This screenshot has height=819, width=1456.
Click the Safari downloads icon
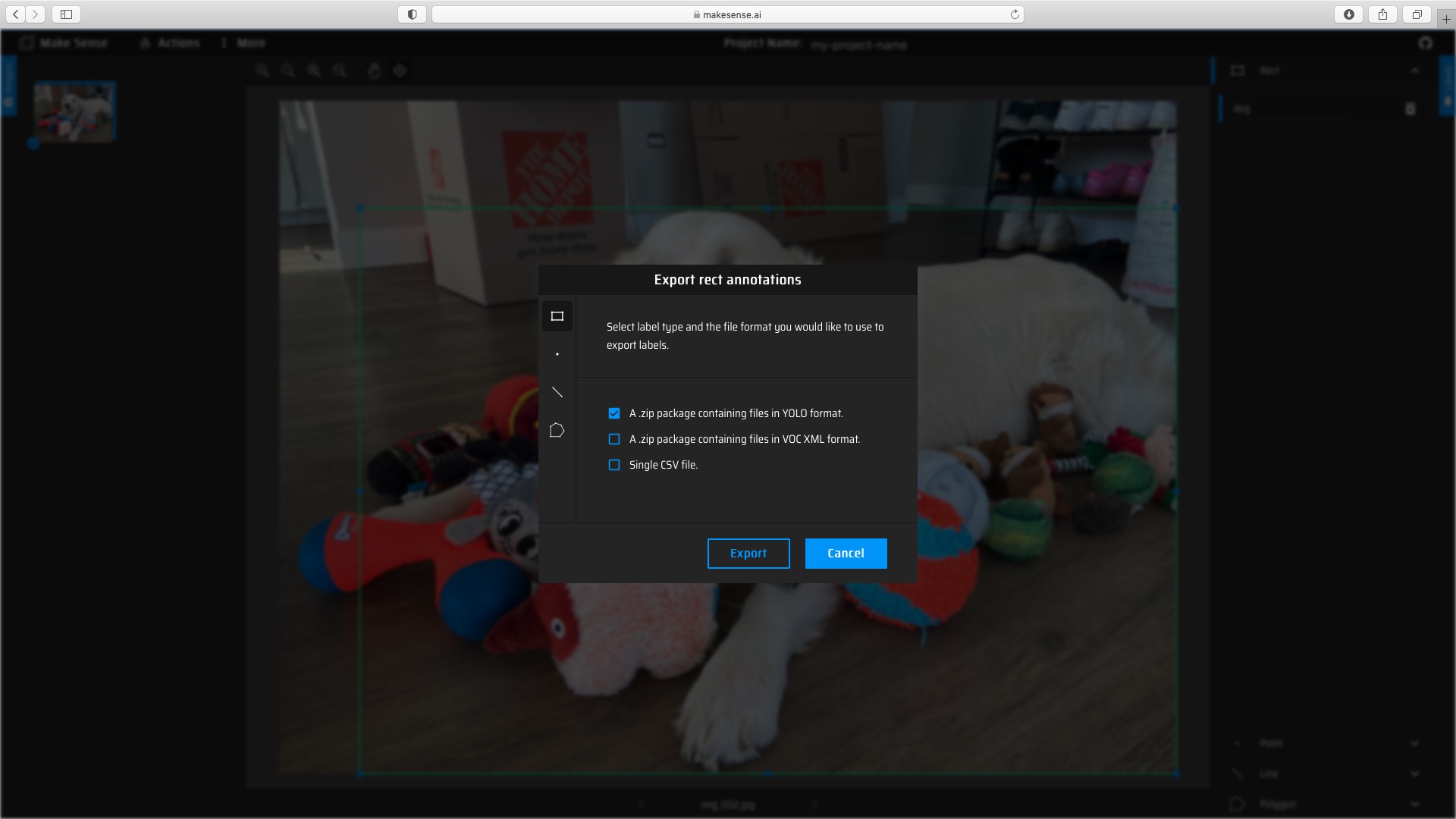[1348, 14]
